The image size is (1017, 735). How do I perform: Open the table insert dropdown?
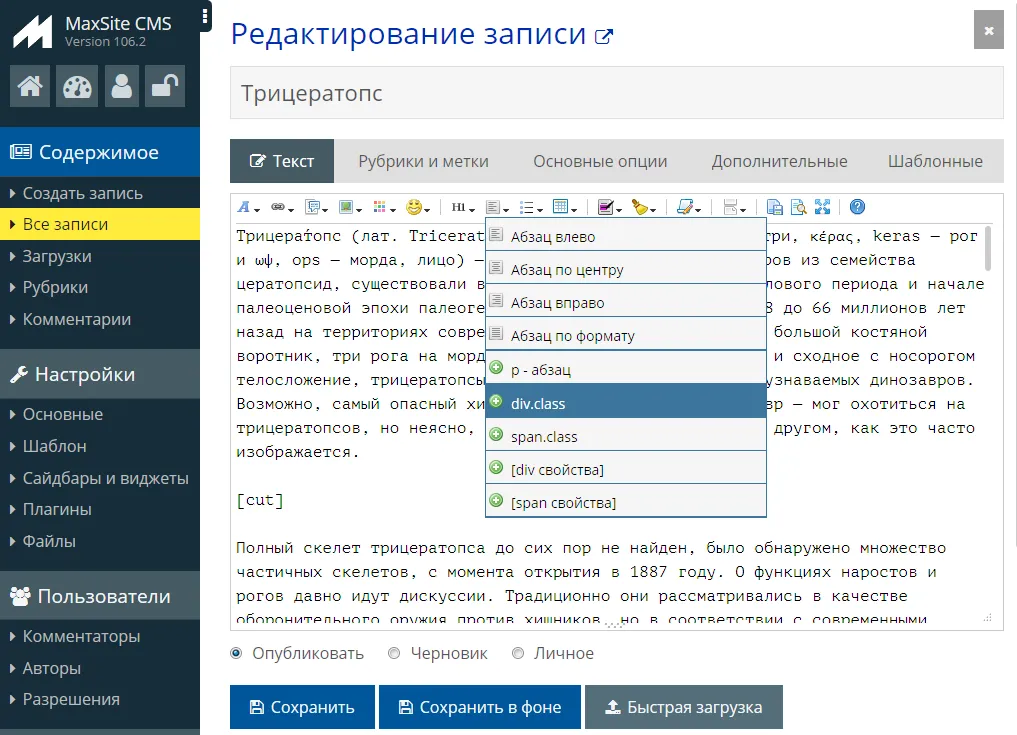tap(565, 207)
